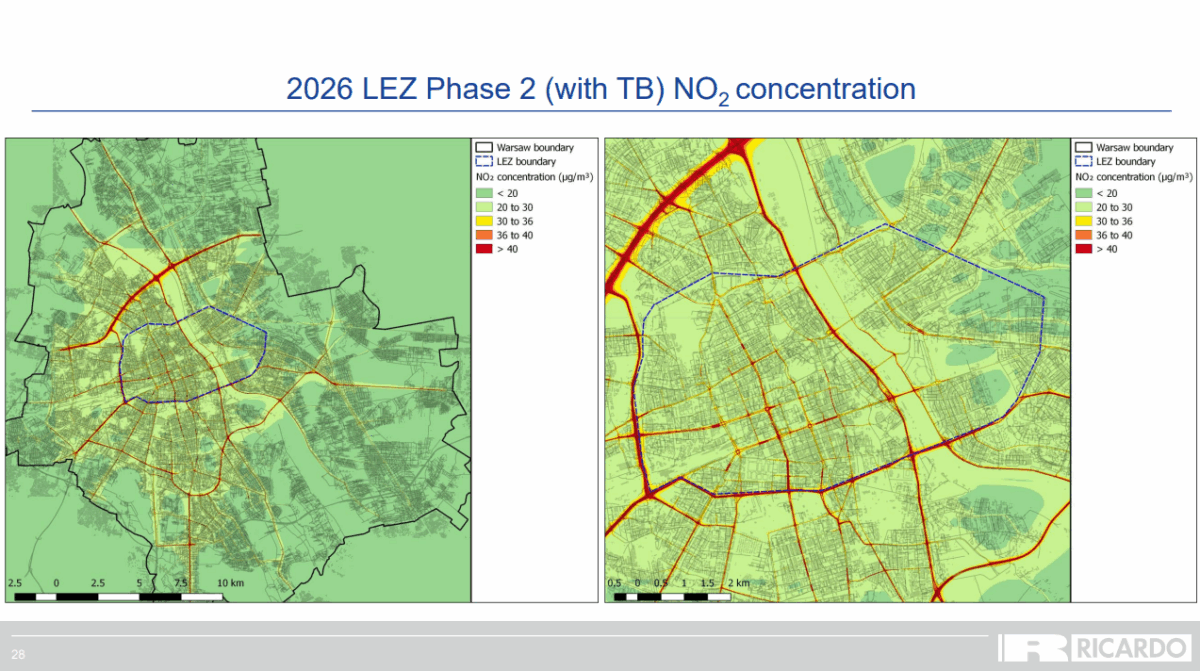The image size is (1200, 671).
Task: Select the '20 to 30' swatch in left legend
Action: tap(484, 207)
